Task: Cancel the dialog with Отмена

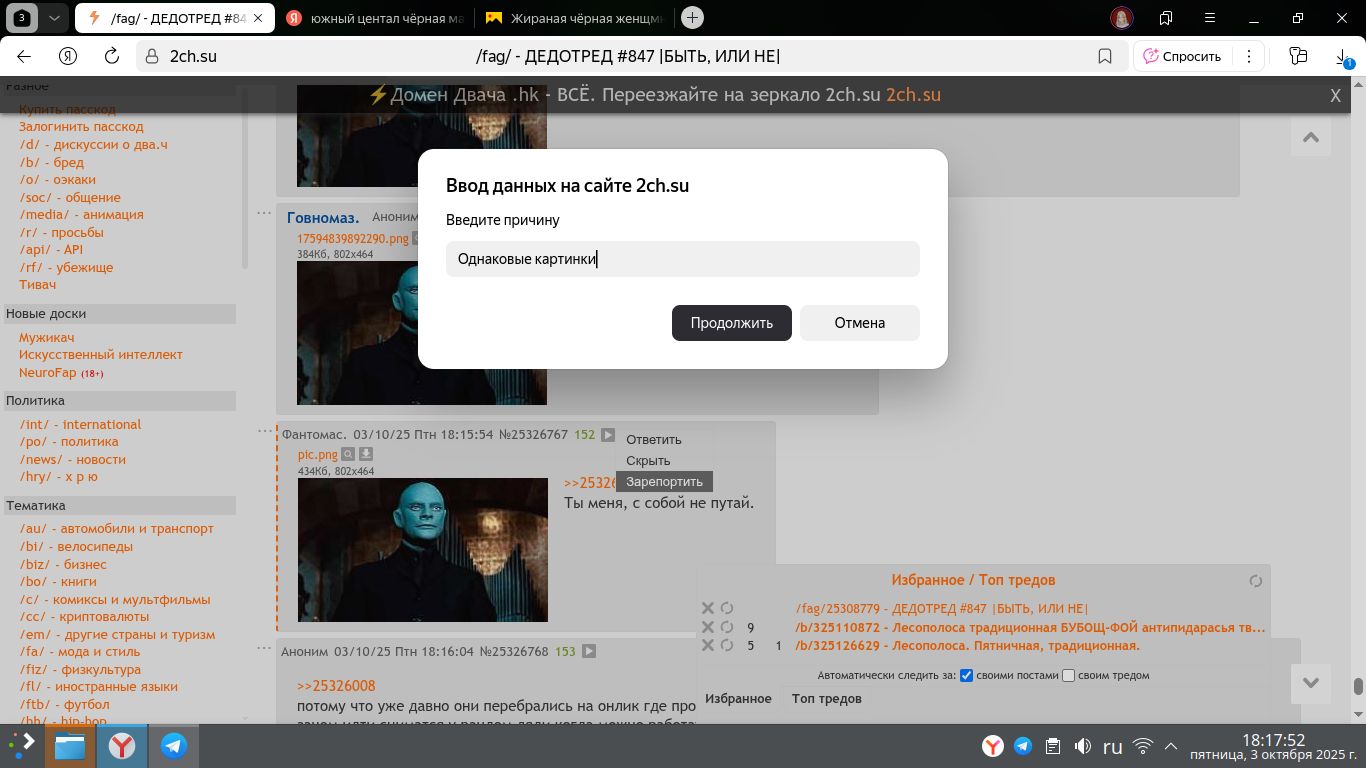Action: point(860,323)
